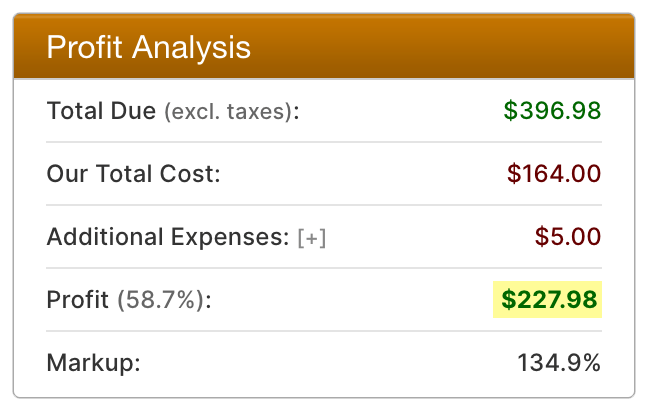Click the Profit row label

click(x=78, y=299)
